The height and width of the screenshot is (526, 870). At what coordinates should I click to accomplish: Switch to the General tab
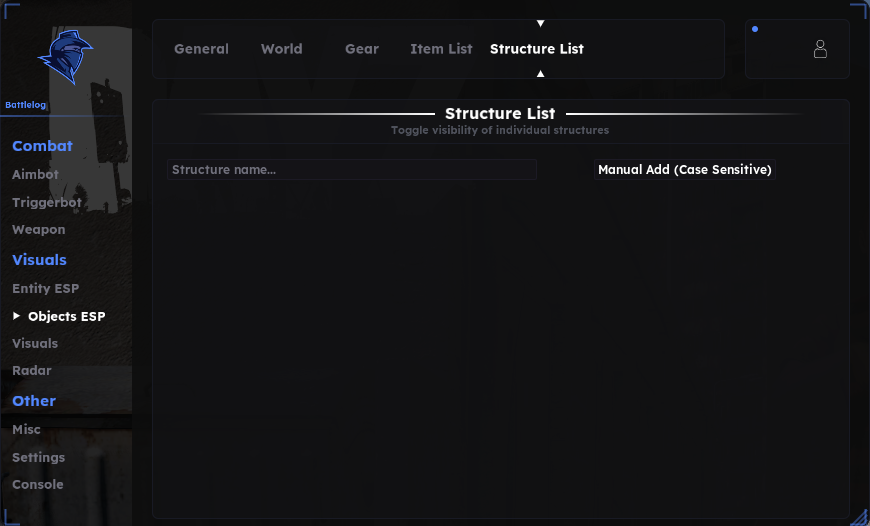click(201, 49)
